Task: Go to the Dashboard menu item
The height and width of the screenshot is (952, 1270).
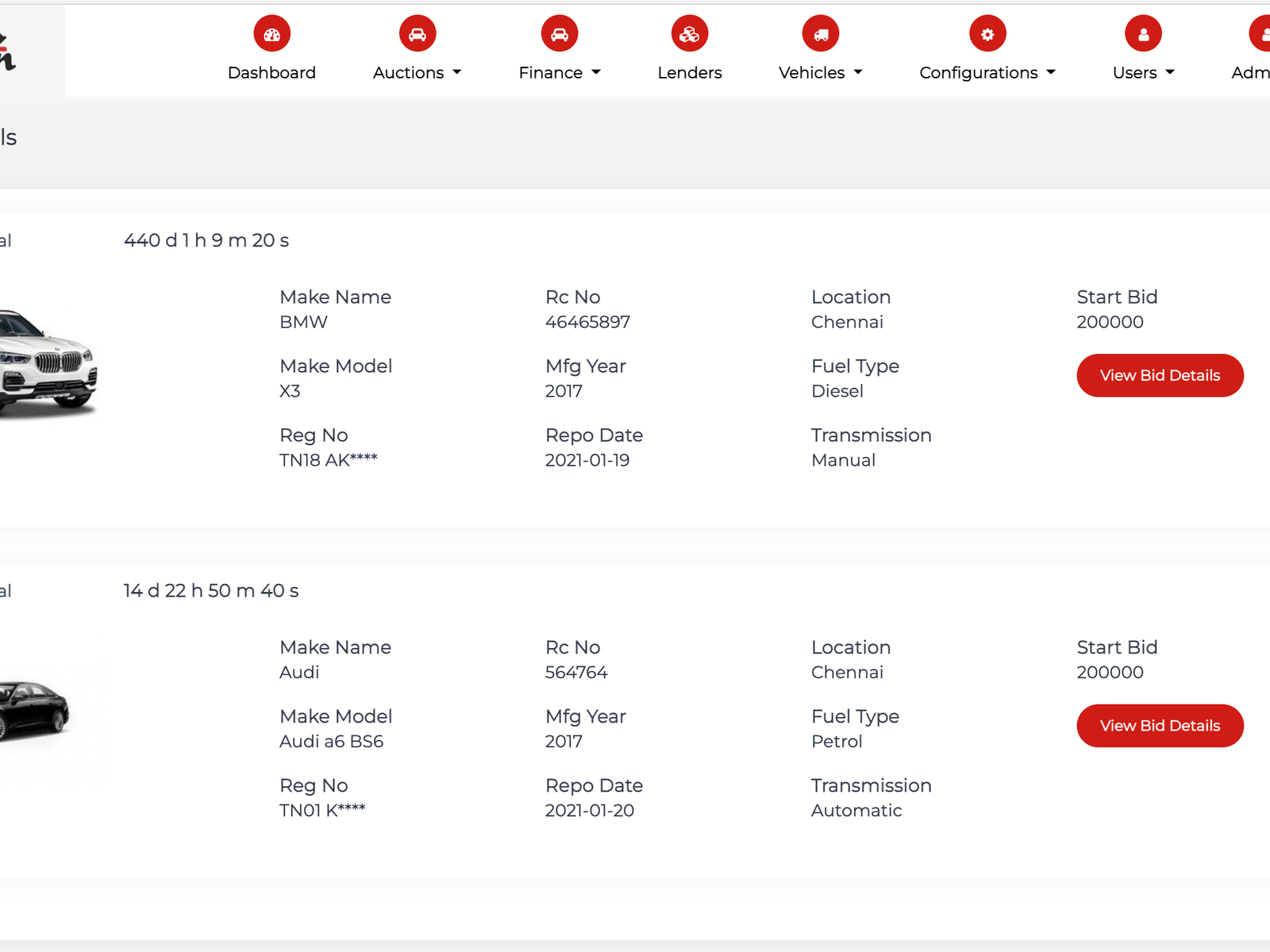Action: coord(271,73)
